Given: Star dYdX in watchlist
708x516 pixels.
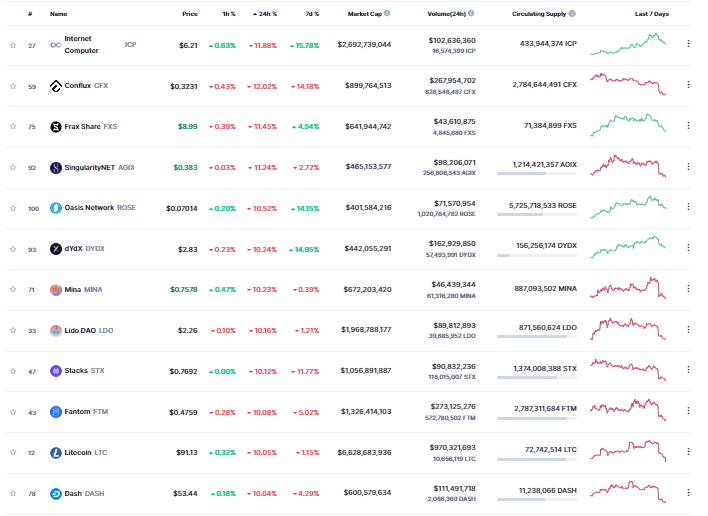Looking at the screenshot, I should coord(13,249).
